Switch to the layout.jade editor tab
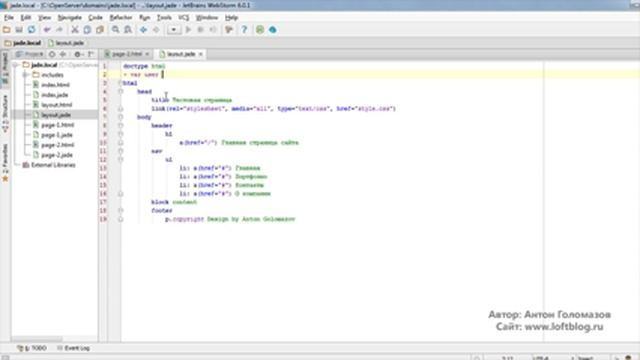This screenshot has width=640, height=360. tap(181, 54)
